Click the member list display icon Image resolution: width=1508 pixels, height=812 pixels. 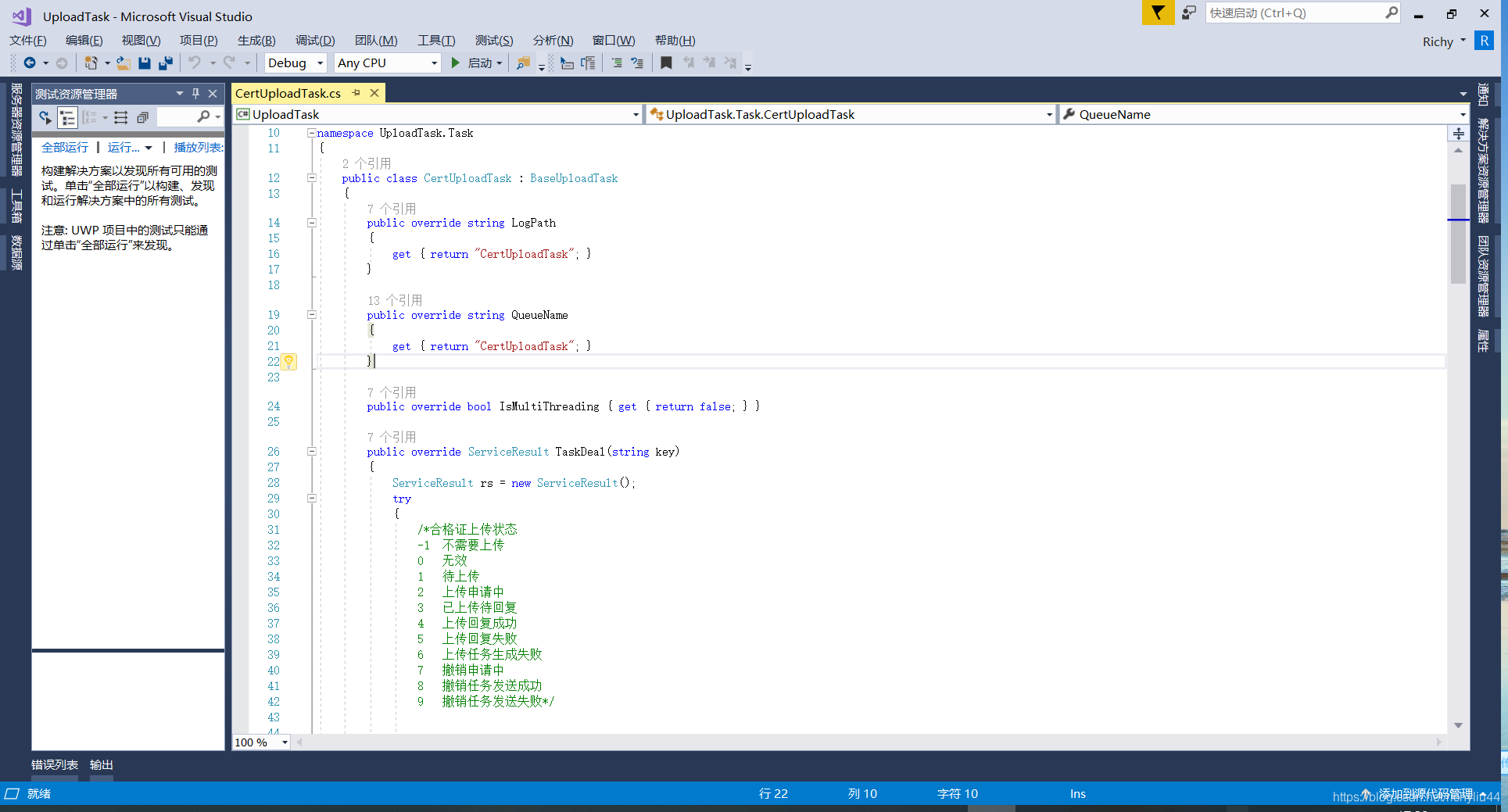pos(568,63)
